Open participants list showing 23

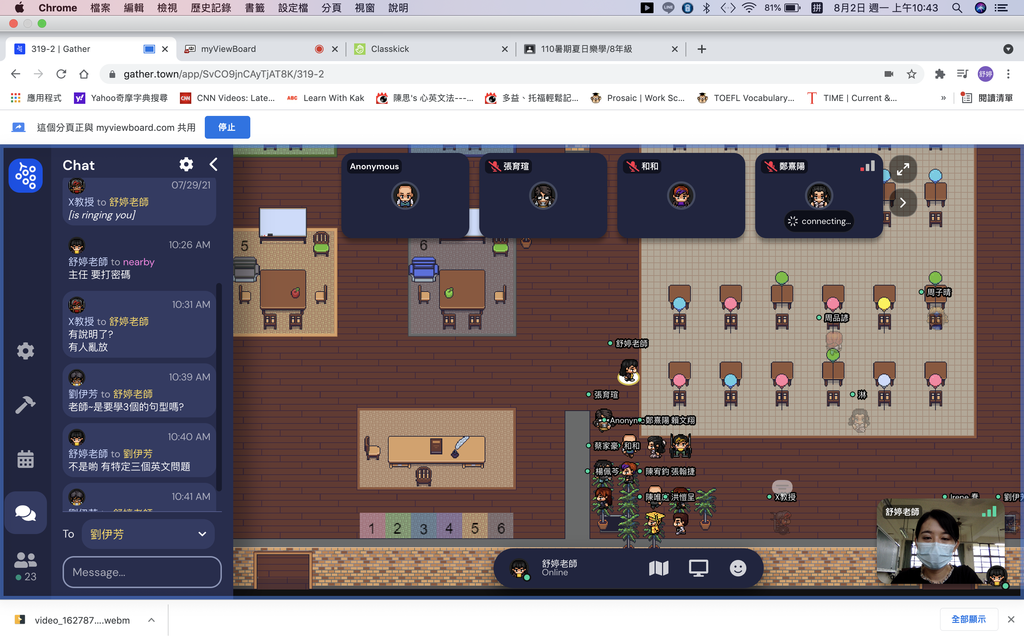pos(25,566)
